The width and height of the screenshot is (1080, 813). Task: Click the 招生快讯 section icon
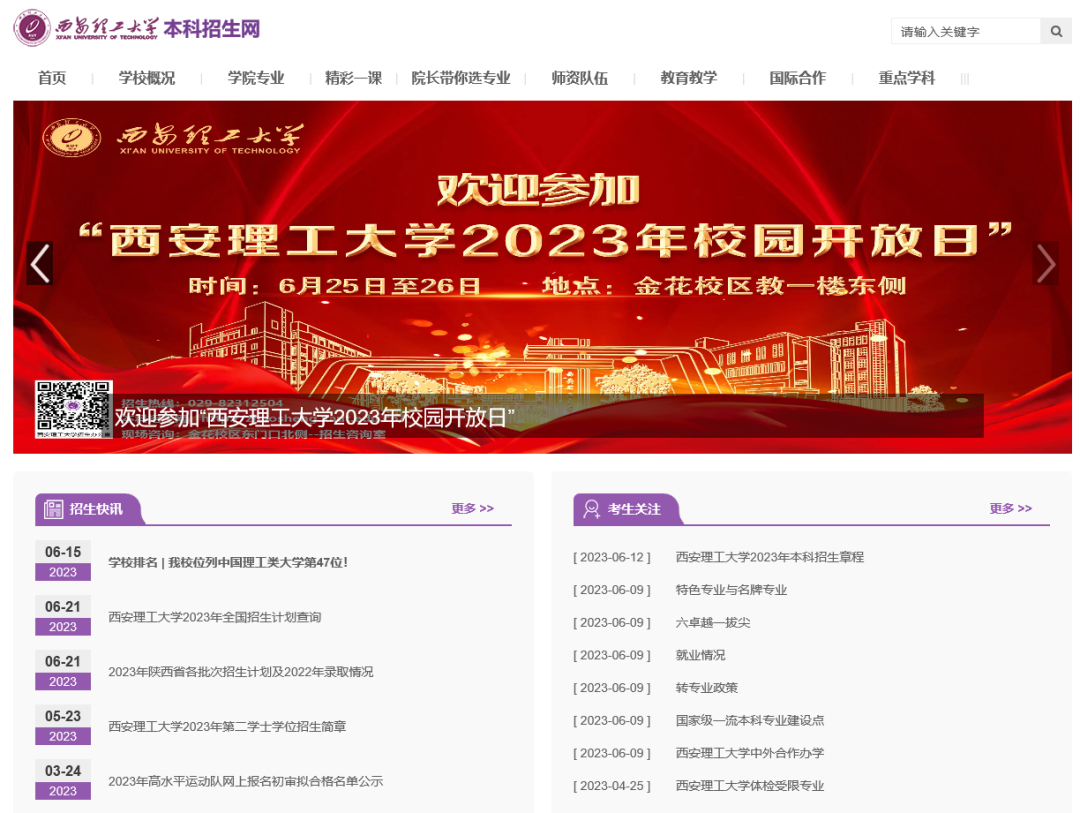point(53,509)
